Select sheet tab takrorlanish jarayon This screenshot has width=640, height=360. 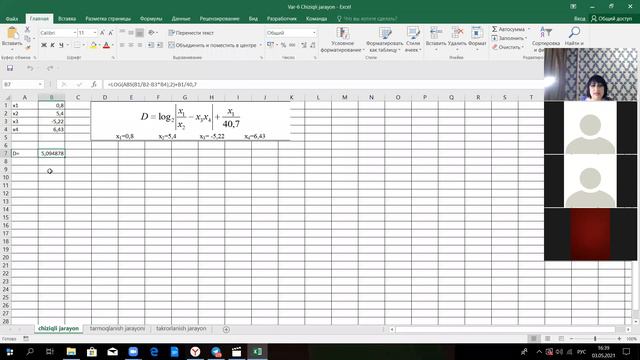point(181,329)
